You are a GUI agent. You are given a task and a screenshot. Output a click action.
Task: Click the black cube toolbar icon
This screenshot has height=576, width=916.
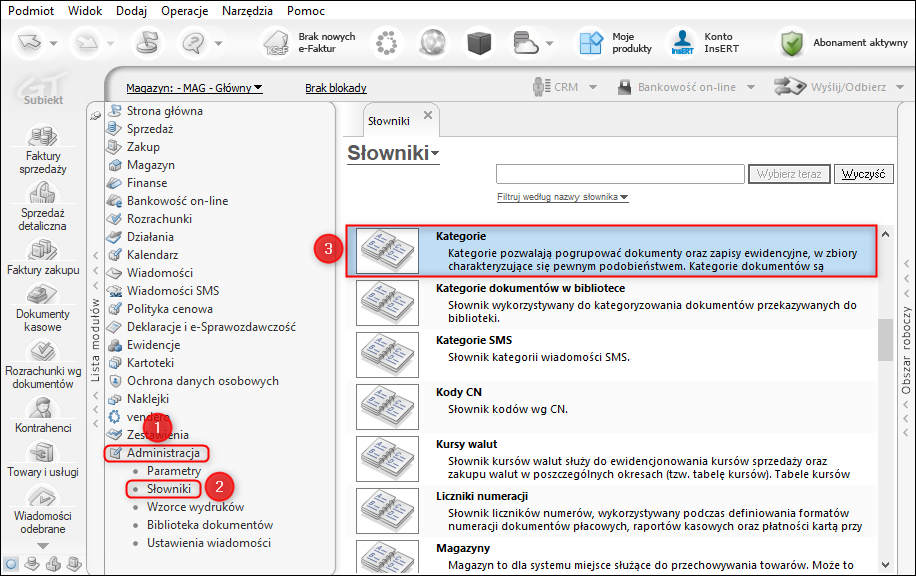point(479,43)
